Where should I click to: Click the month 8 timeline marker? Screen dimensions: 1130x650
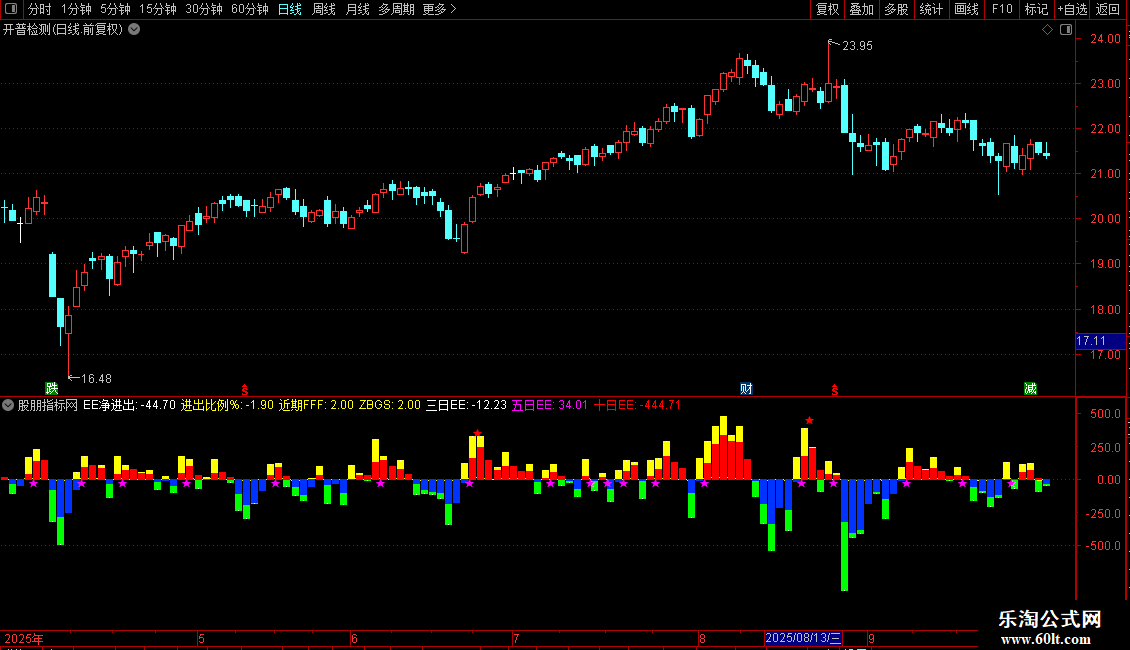[703, 638]
